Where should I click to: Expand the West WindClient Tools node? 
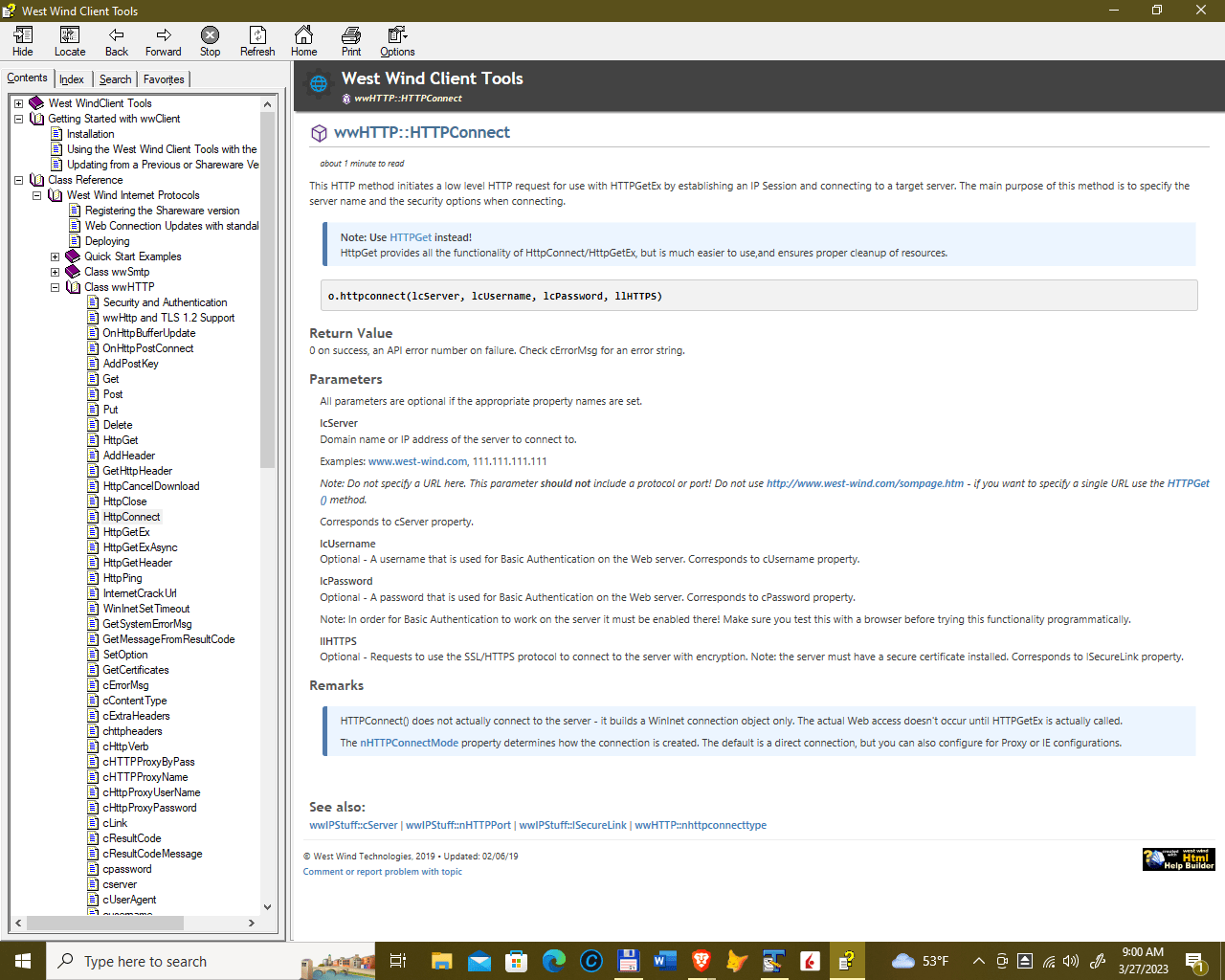pyautogui.click(x=17, y=102)
